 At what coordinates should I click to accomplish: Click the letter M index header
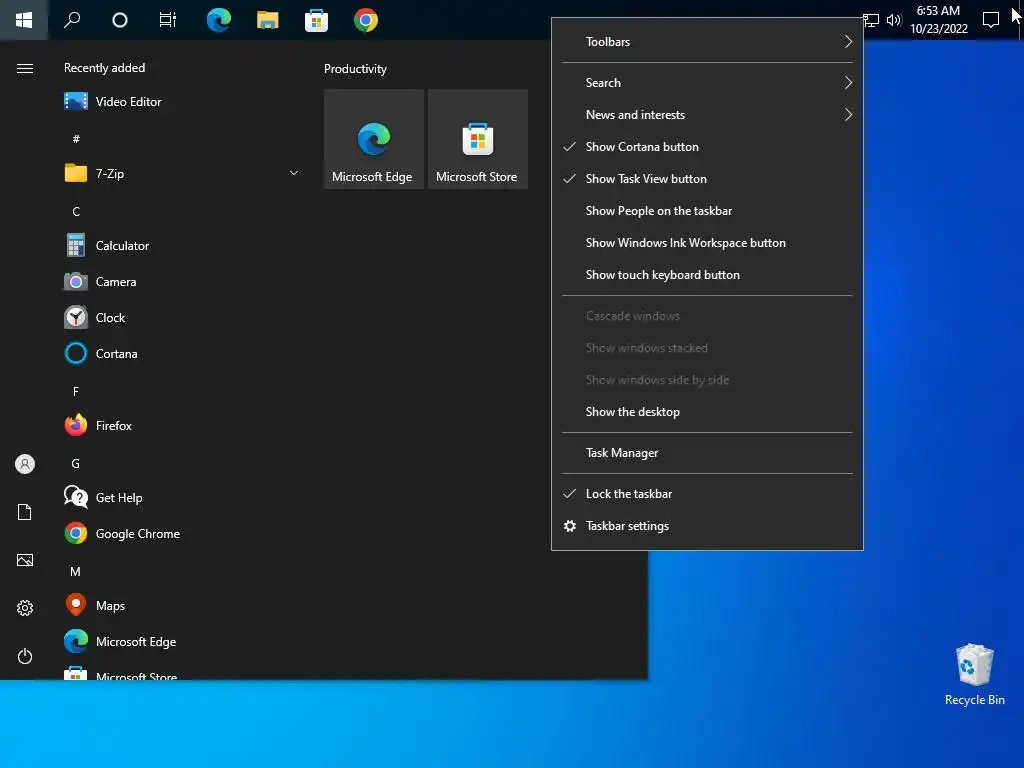(76, 572)
